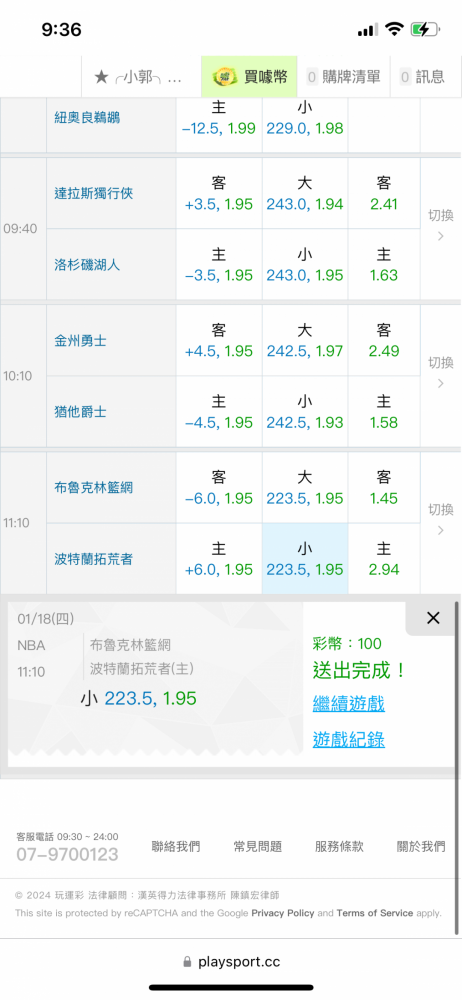Select 大 243.0, 1.94 for Dallas game
The width and height of the screenshot is (462, 1000).
pyautogui.click(x=304, y=193)
